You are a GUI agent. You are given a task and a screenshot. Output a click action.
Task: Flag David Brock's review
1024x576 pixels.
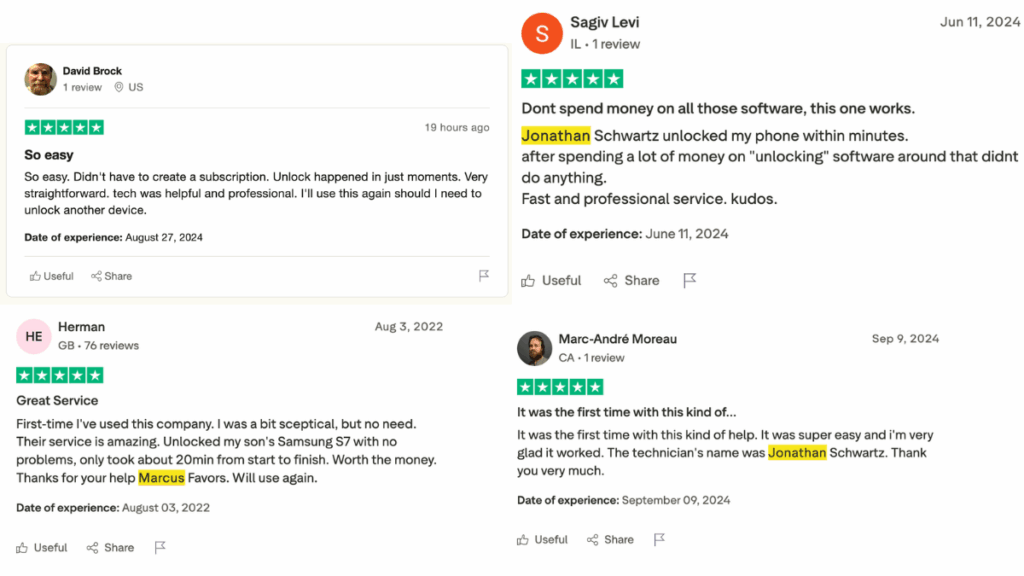tap(483, 276)
